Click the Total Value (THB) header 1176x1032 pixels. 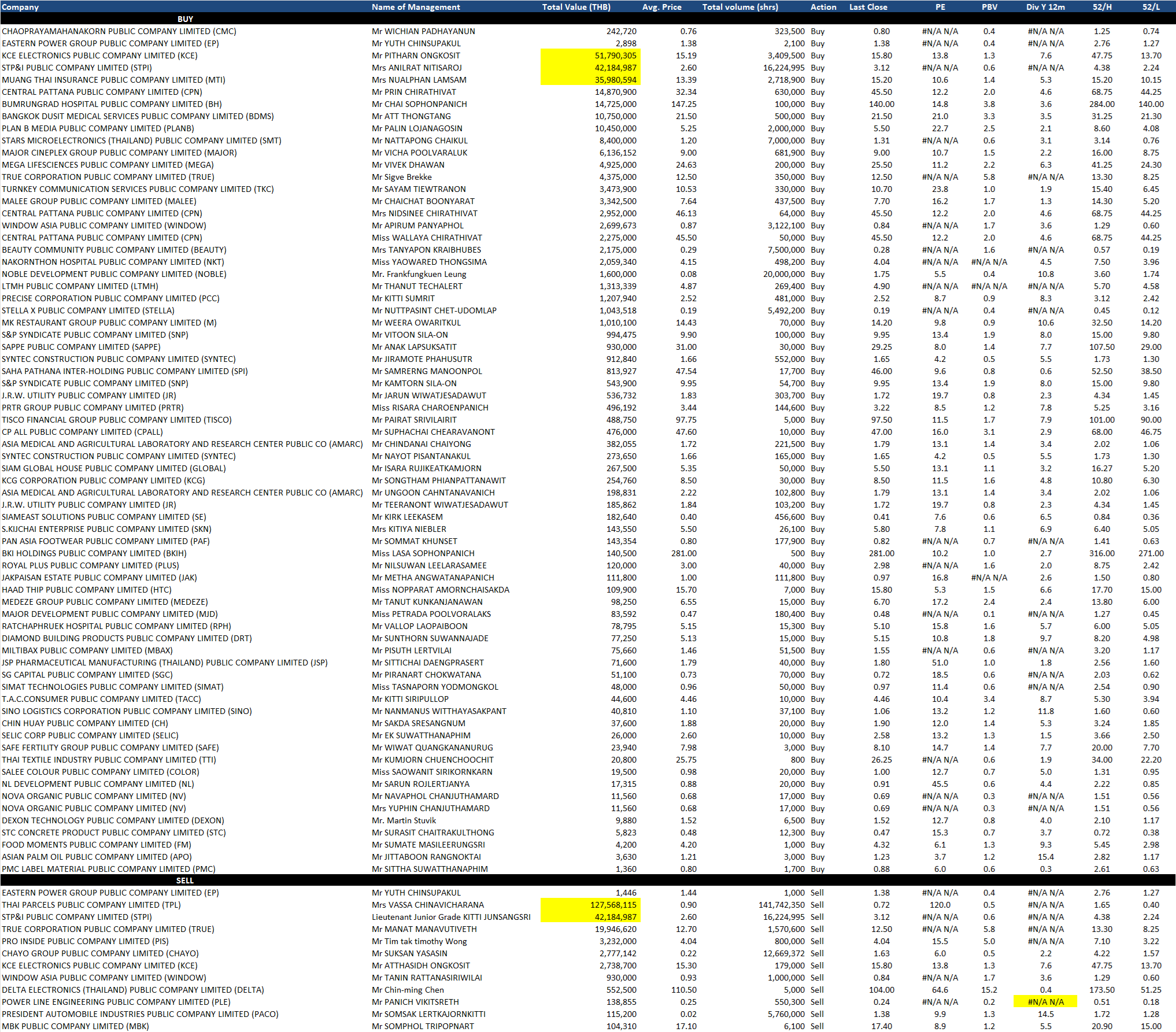(576, 7)
